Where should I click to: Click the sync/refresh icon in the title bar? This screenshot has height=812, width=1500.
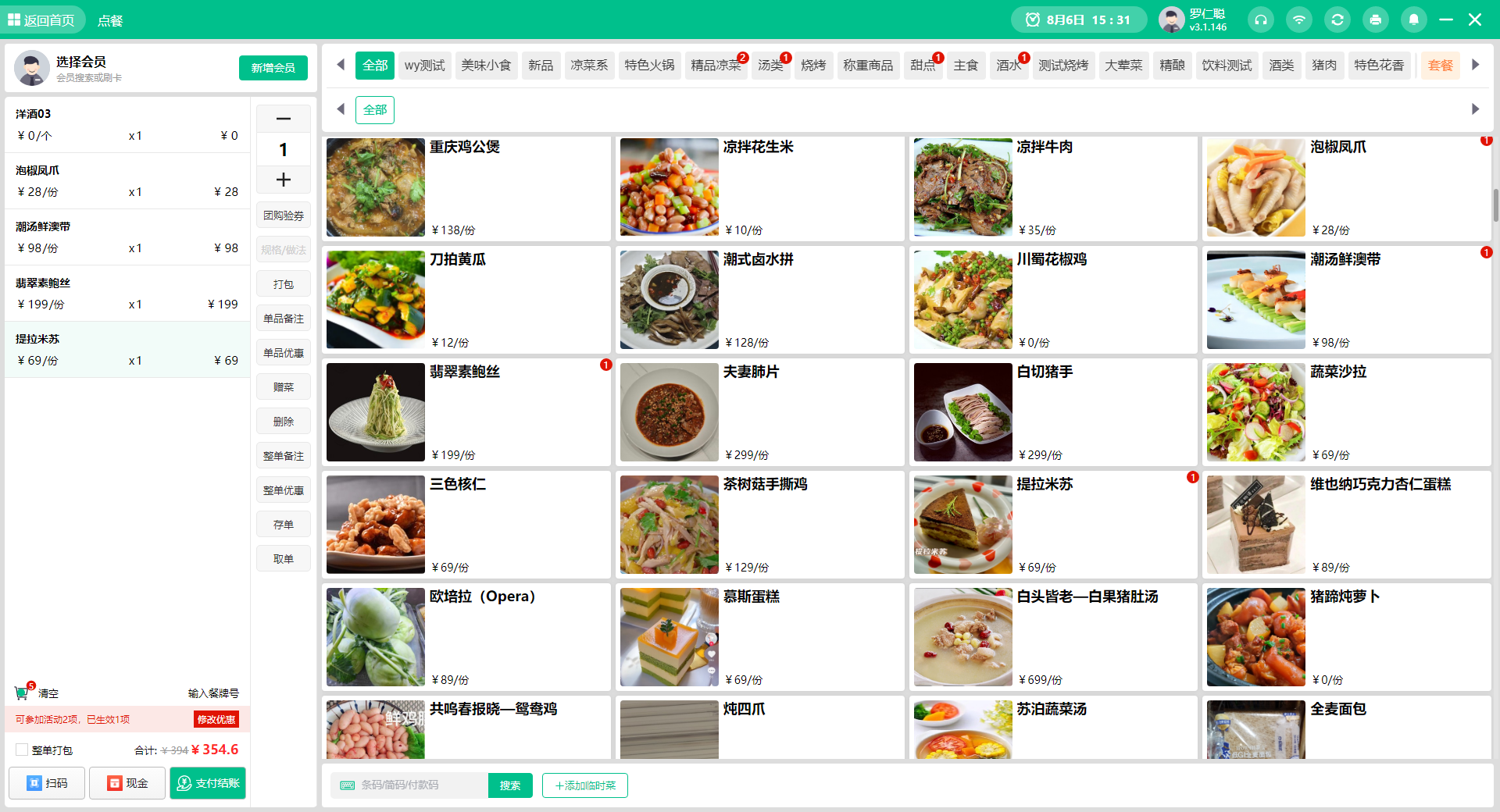point(1337,20)
